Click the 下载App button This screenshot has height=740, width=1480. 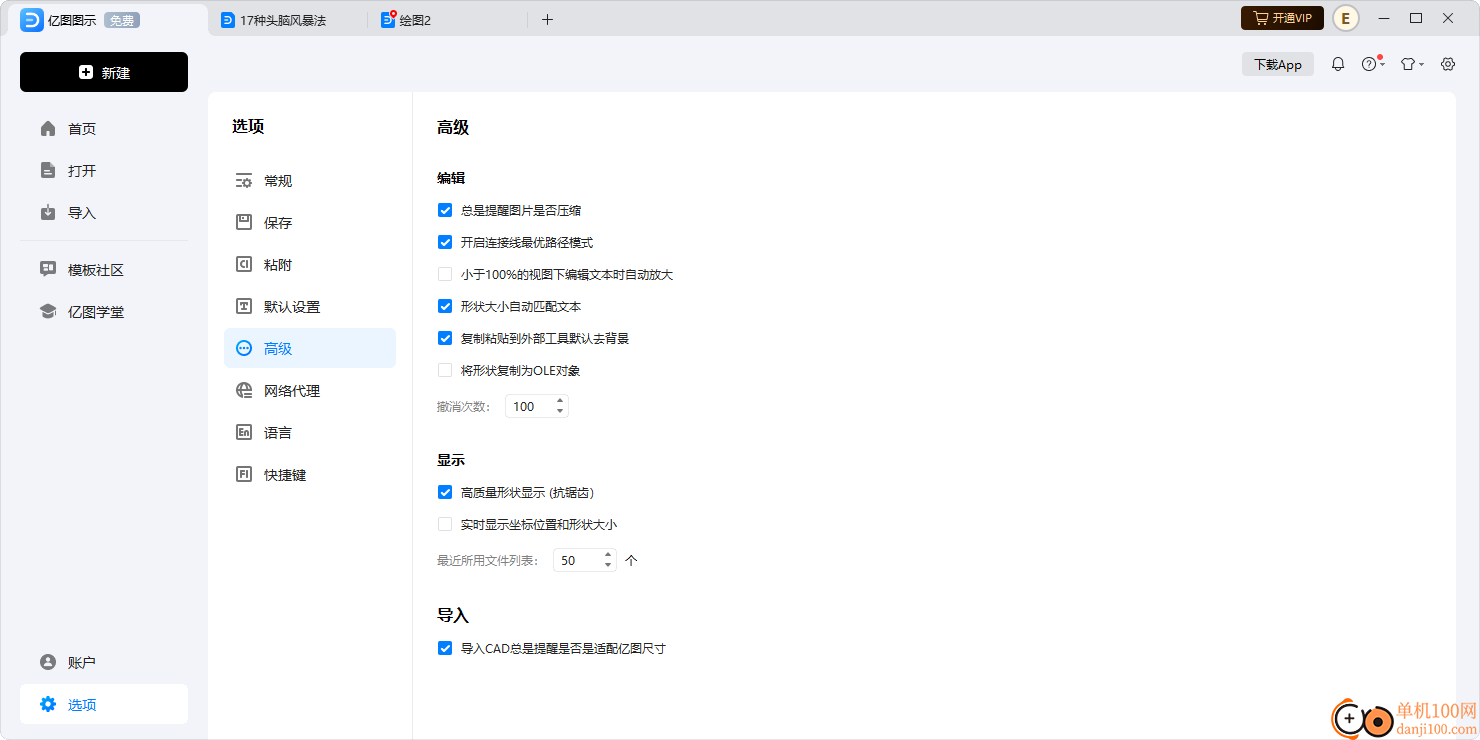click(x=1278, y=64)
